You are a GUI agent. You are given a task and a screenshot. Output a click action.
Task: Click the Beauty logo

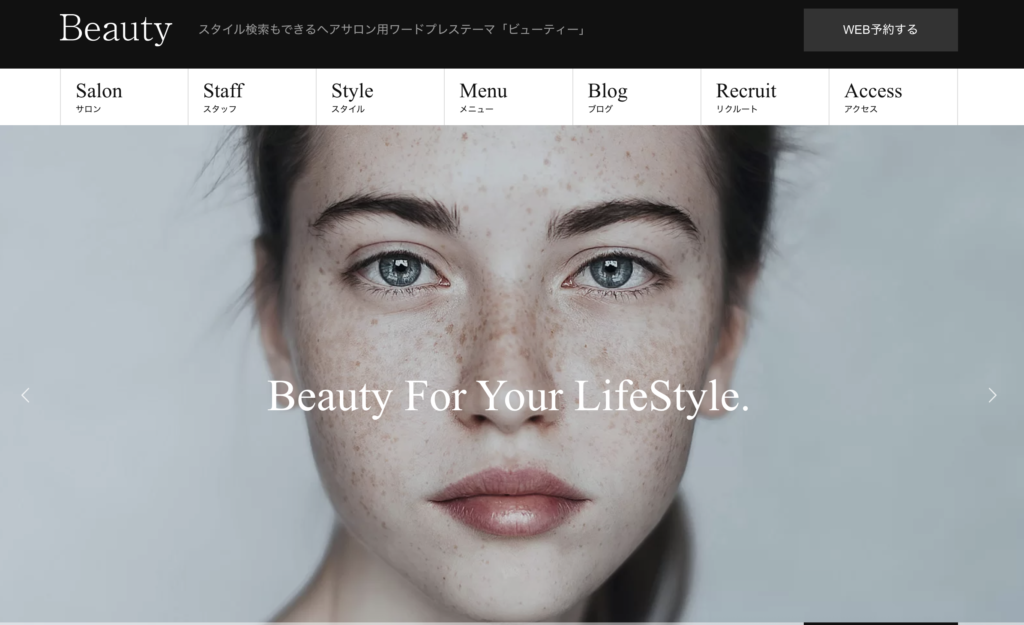point(116,30)
